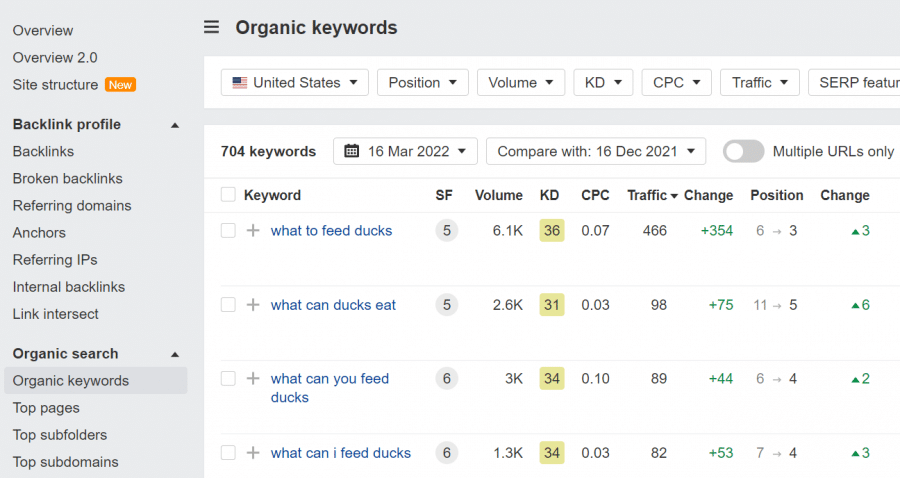Sort by the Keyword column header
This screenshot has height=478, width=900.
[x=272, y=195]
